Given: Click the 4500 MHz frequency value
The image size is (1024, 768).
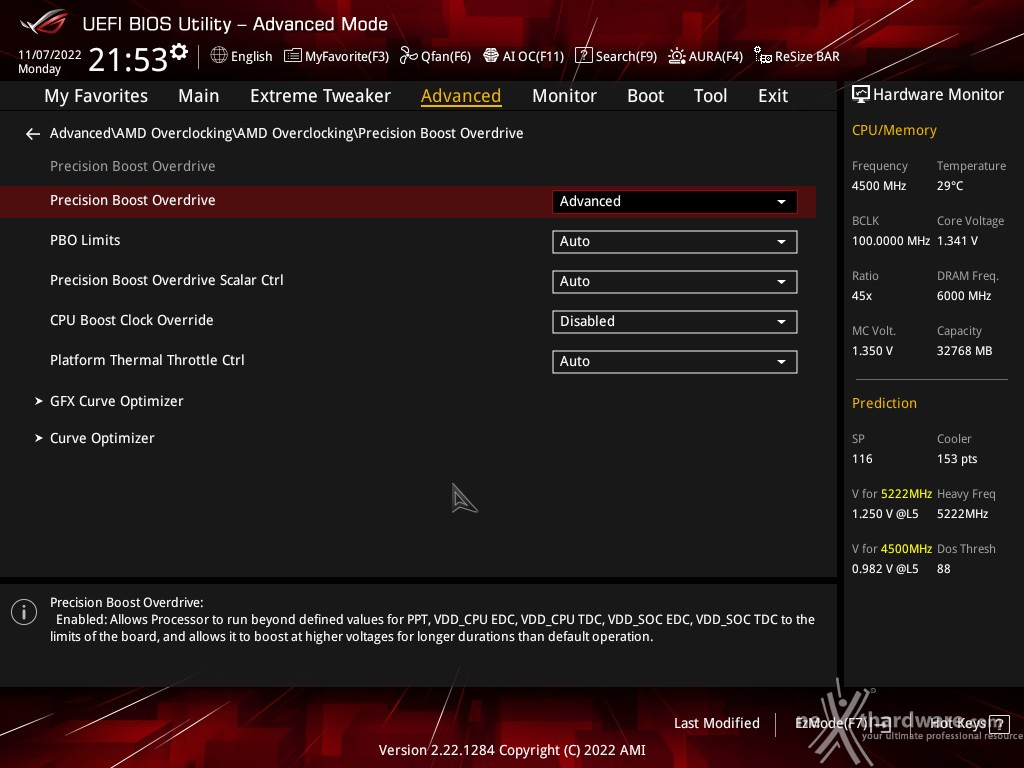Looking at the screenshot, I should point(878,186).
